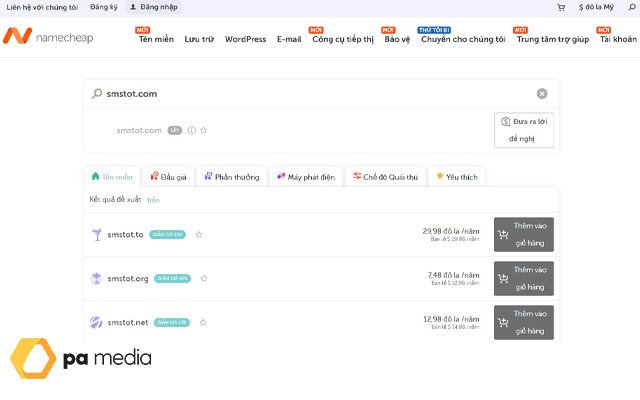Switch to the 'Đấu giá' tab

[x=168, y=177]
